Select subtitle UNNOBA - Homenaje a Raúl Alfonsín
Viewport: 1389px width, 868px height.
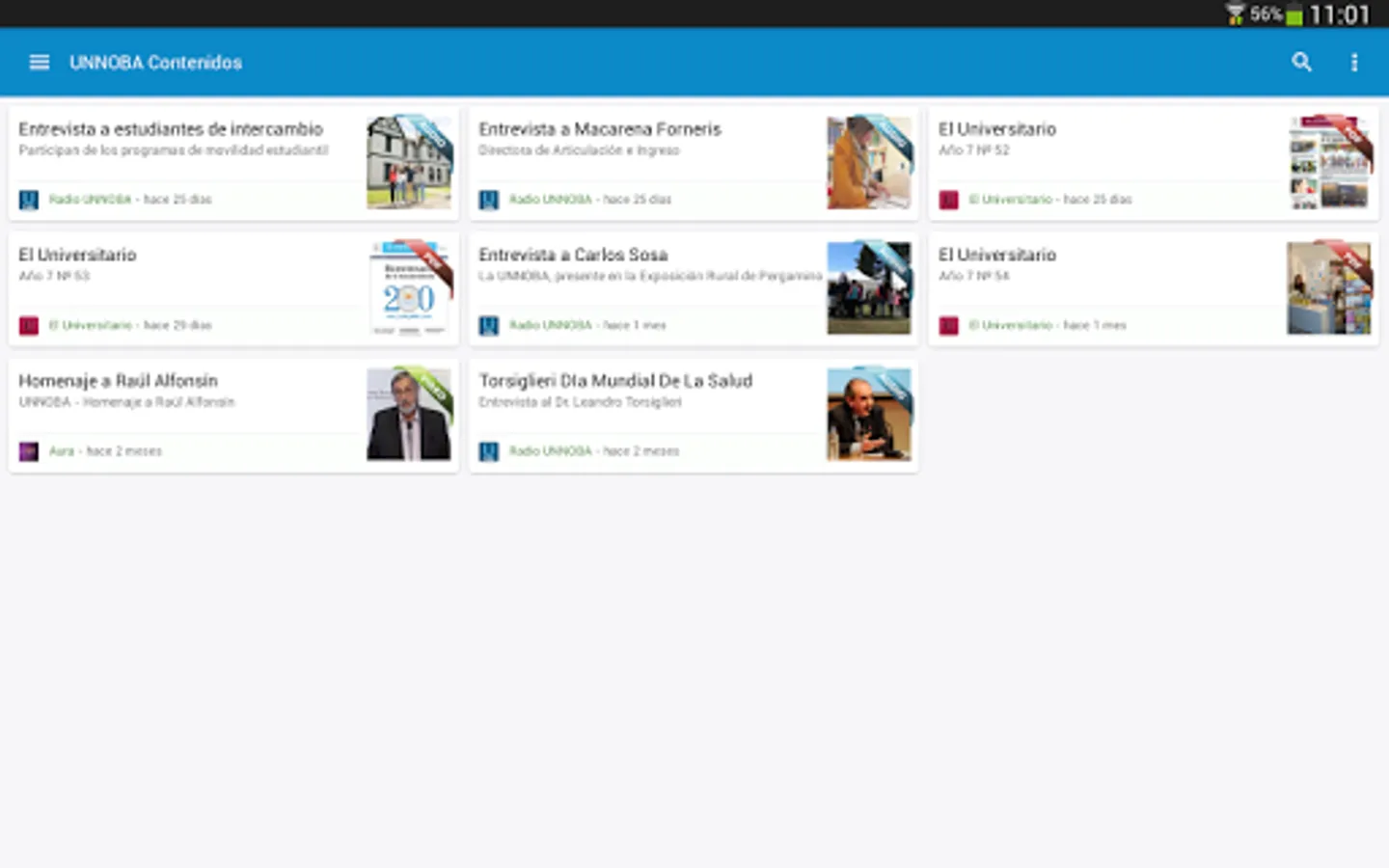[x=126, y=402]
